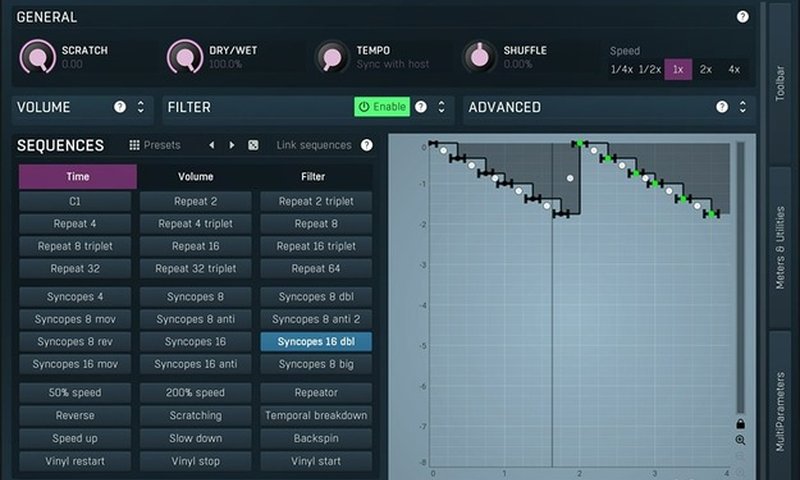Toggle the Link sequences option
The image size is (800, 480).
click(x=313, y=145)
